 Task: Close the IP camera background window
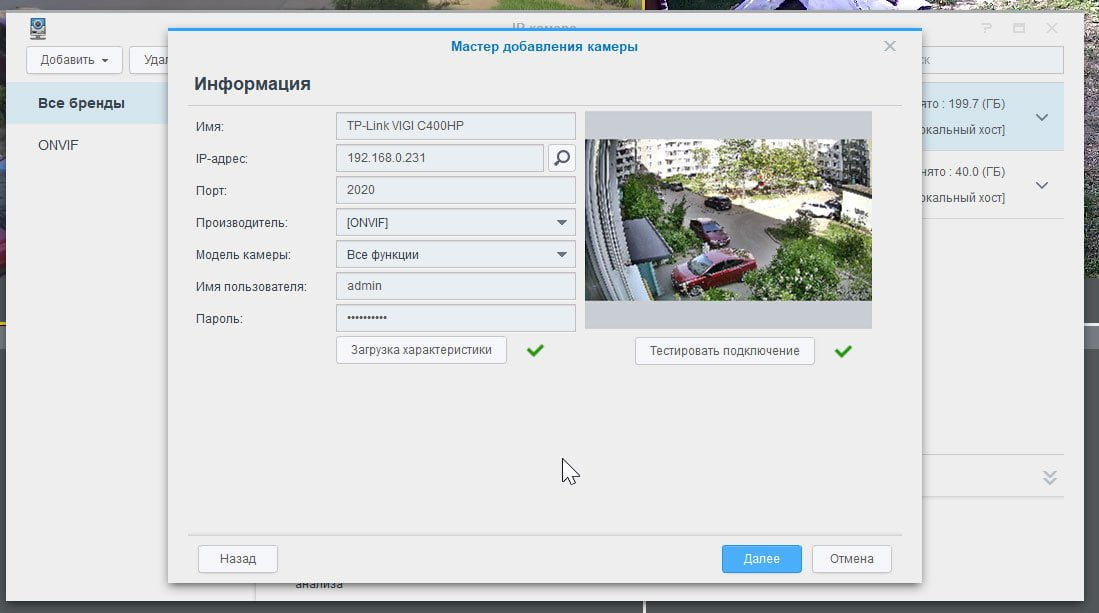point(1051,28)
